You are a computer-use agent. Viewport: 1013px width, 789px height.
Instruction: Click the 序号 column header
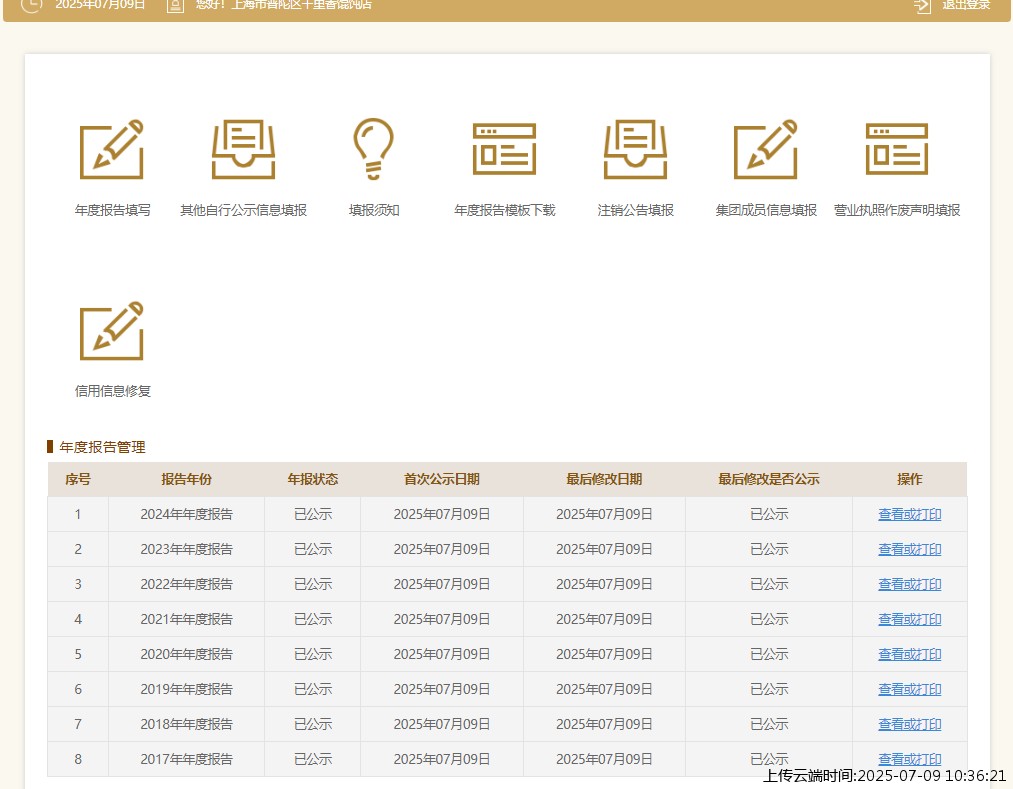coord(78,479)
